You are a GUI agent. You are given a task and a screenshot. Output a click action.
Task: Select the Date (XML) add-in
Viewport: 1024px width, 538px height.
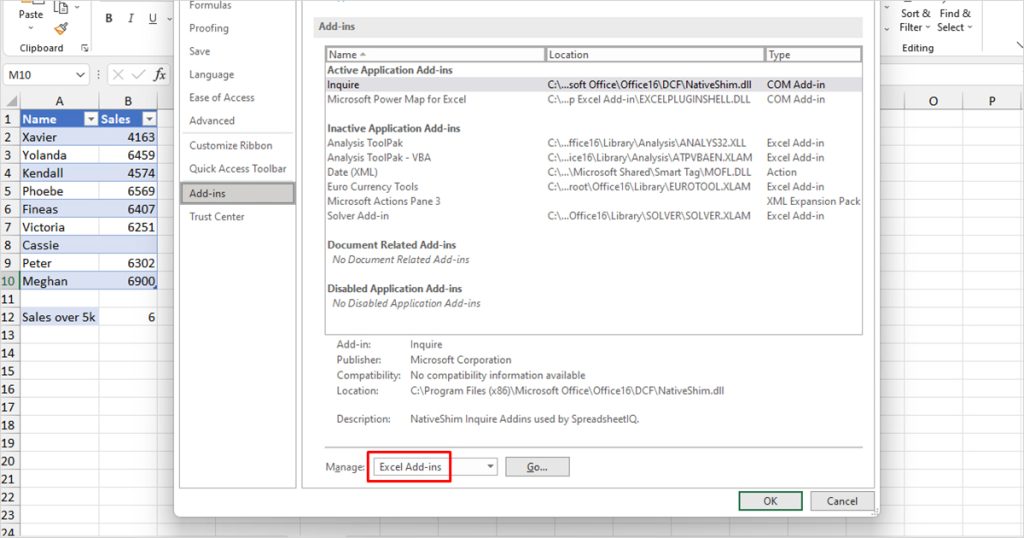point(594,172)
